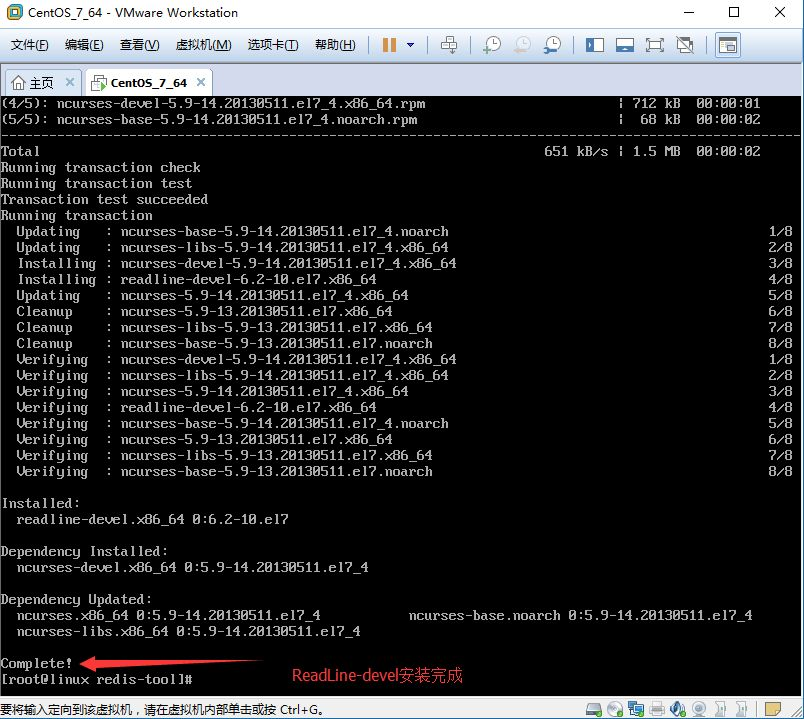Switch to the 主页 tab
Screen dimensions: 804x719
click(x=44, y=82)
